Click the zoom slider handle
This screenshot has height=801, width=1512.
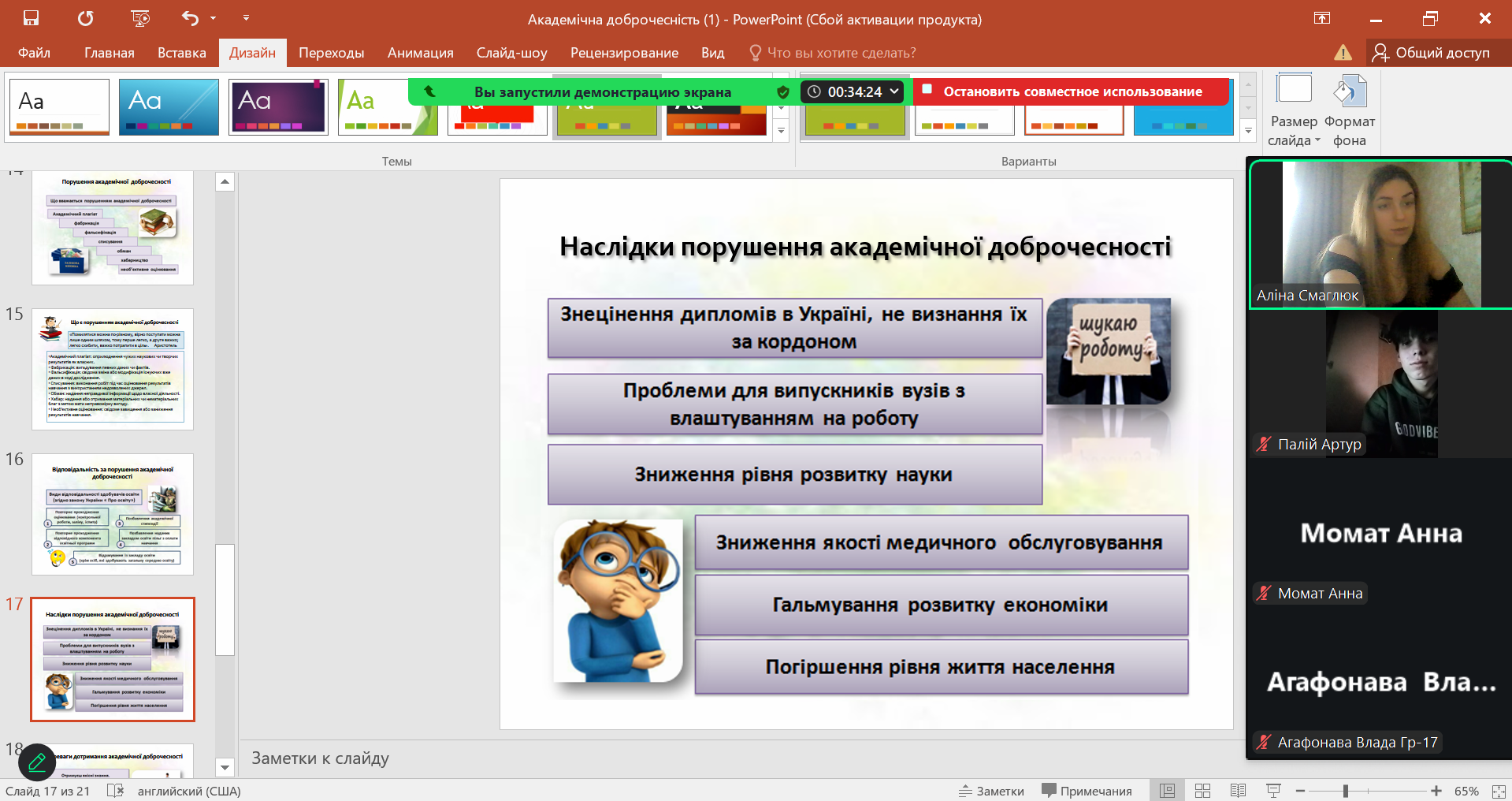1346,791
